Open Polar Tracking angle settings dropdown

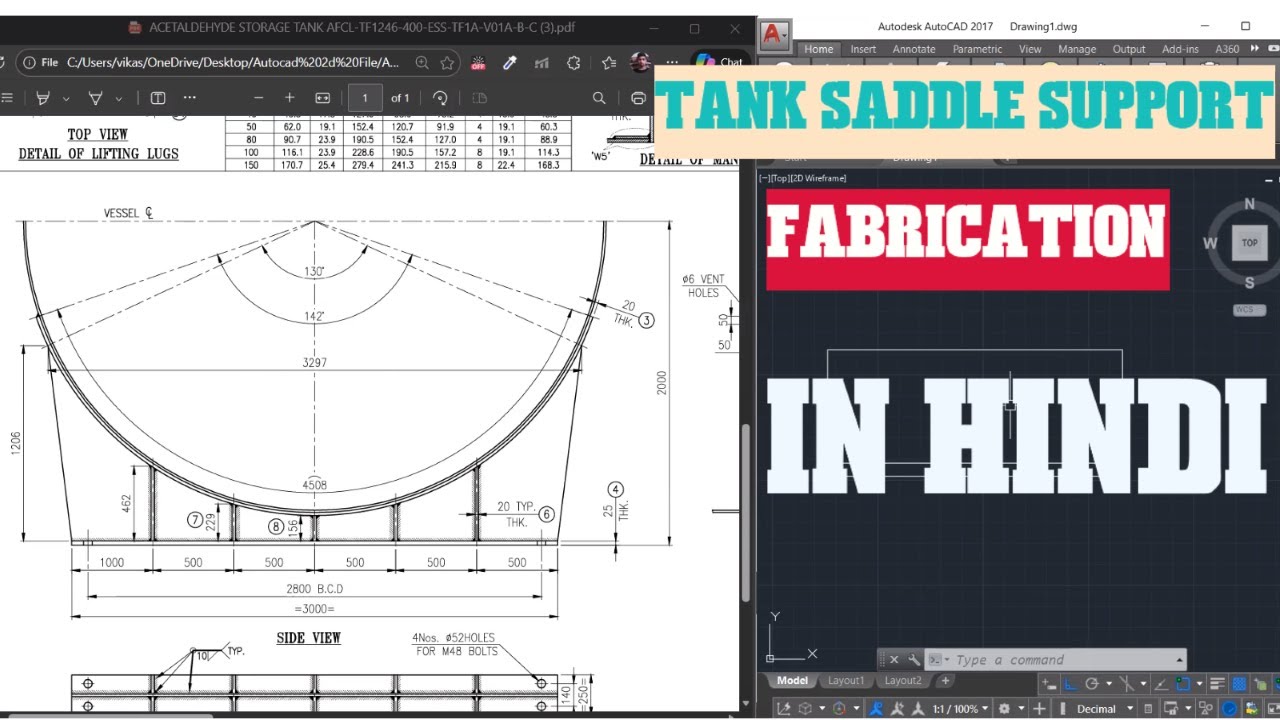(x=1109, y=684)
